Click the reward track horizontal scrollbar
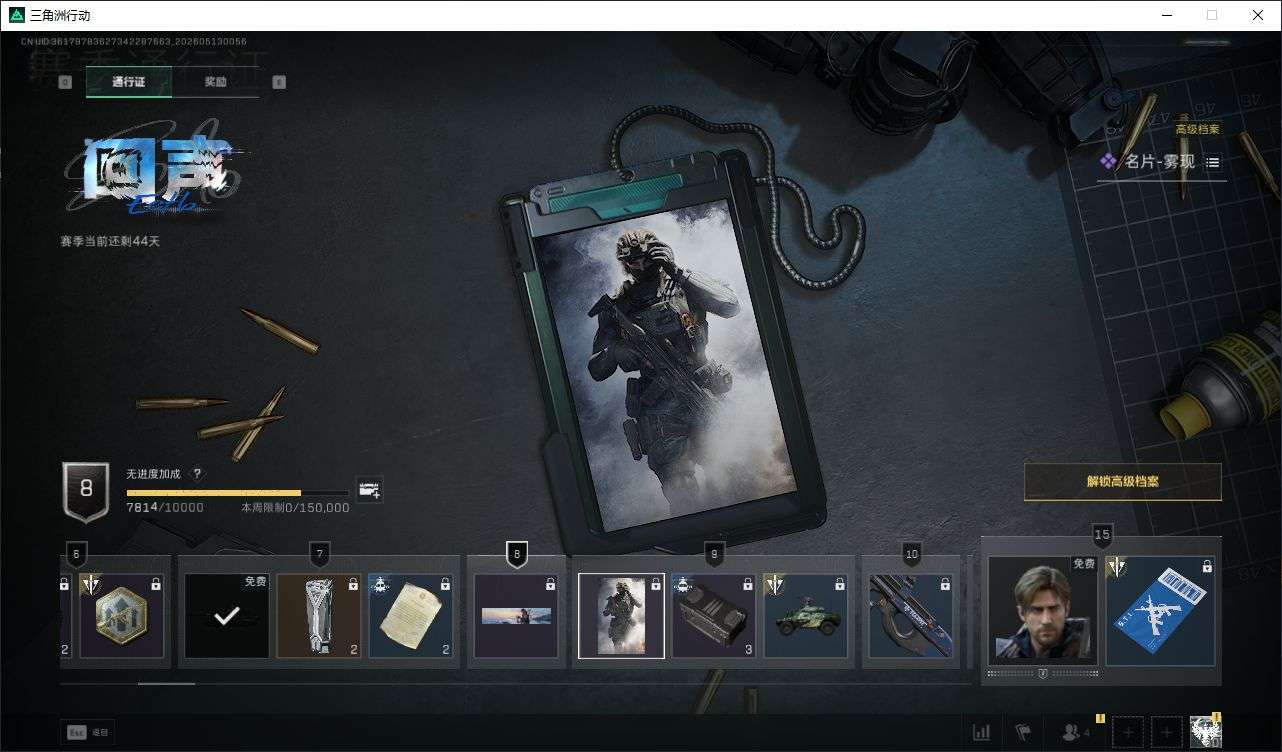The width and height of the screenshot is (1282, 752). [166, 684]
